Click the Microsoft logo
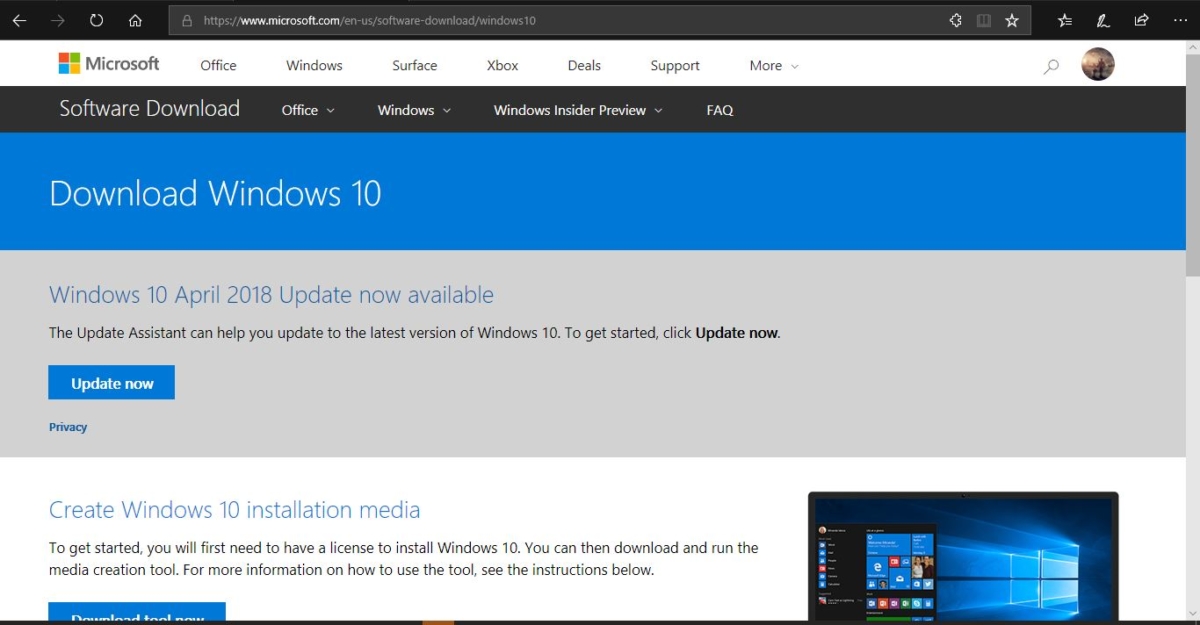This screenshot has width=1200, height=625. click(108, 63)
